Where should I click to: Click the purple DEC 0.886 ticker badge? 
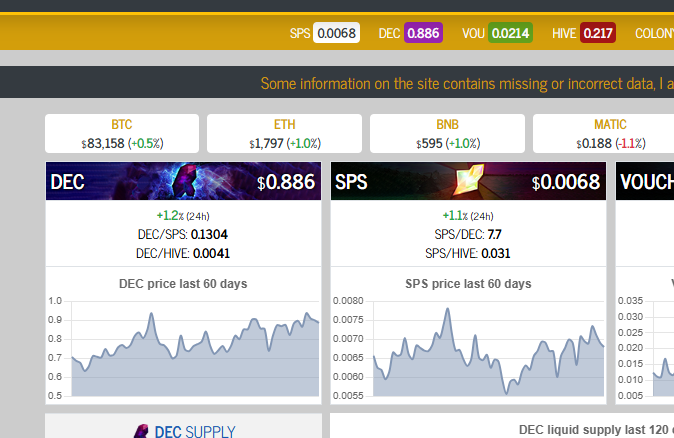pyautogui.click(x=423, y=33)
